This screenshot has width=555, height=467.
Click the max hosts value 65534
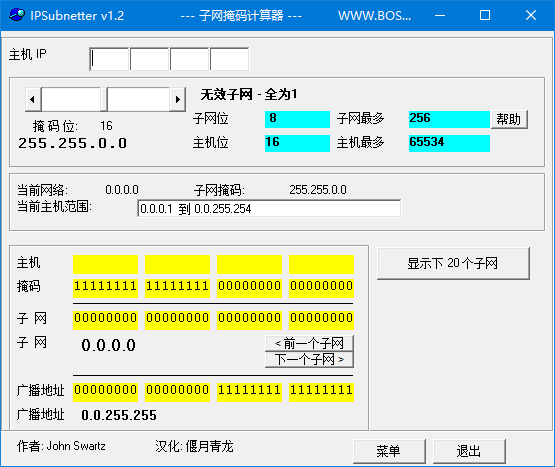(449, 143)
